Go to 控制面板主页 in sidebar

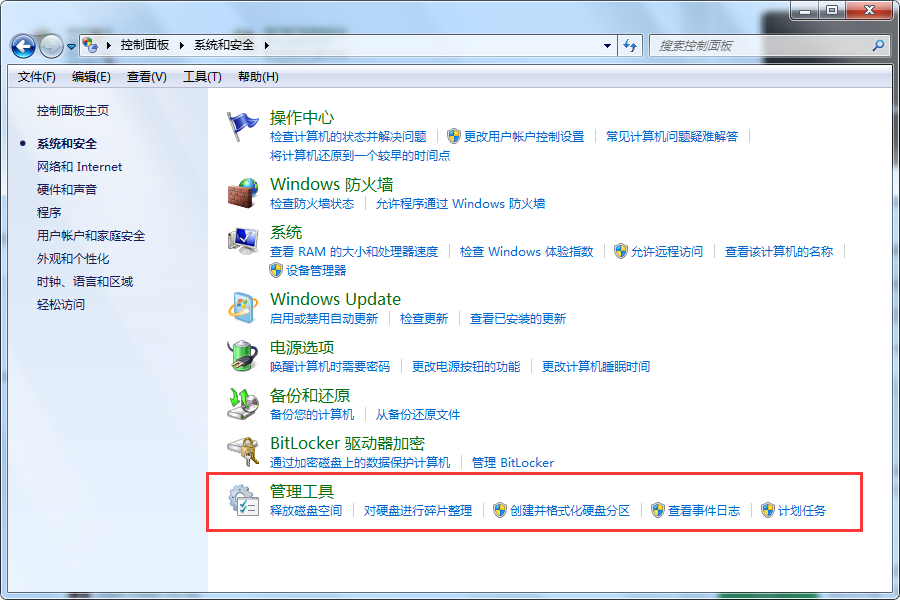(x=73, y=111)
